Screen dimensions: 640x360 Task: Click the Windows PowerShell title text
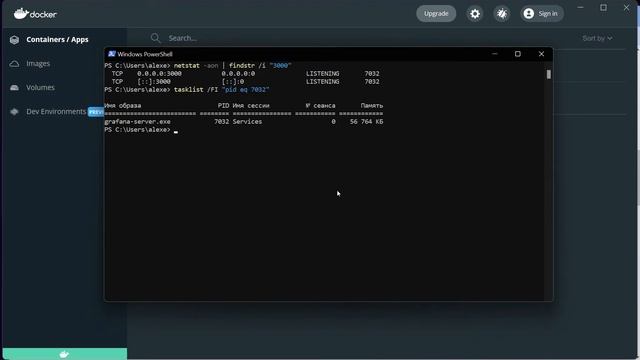pos(145,54)
